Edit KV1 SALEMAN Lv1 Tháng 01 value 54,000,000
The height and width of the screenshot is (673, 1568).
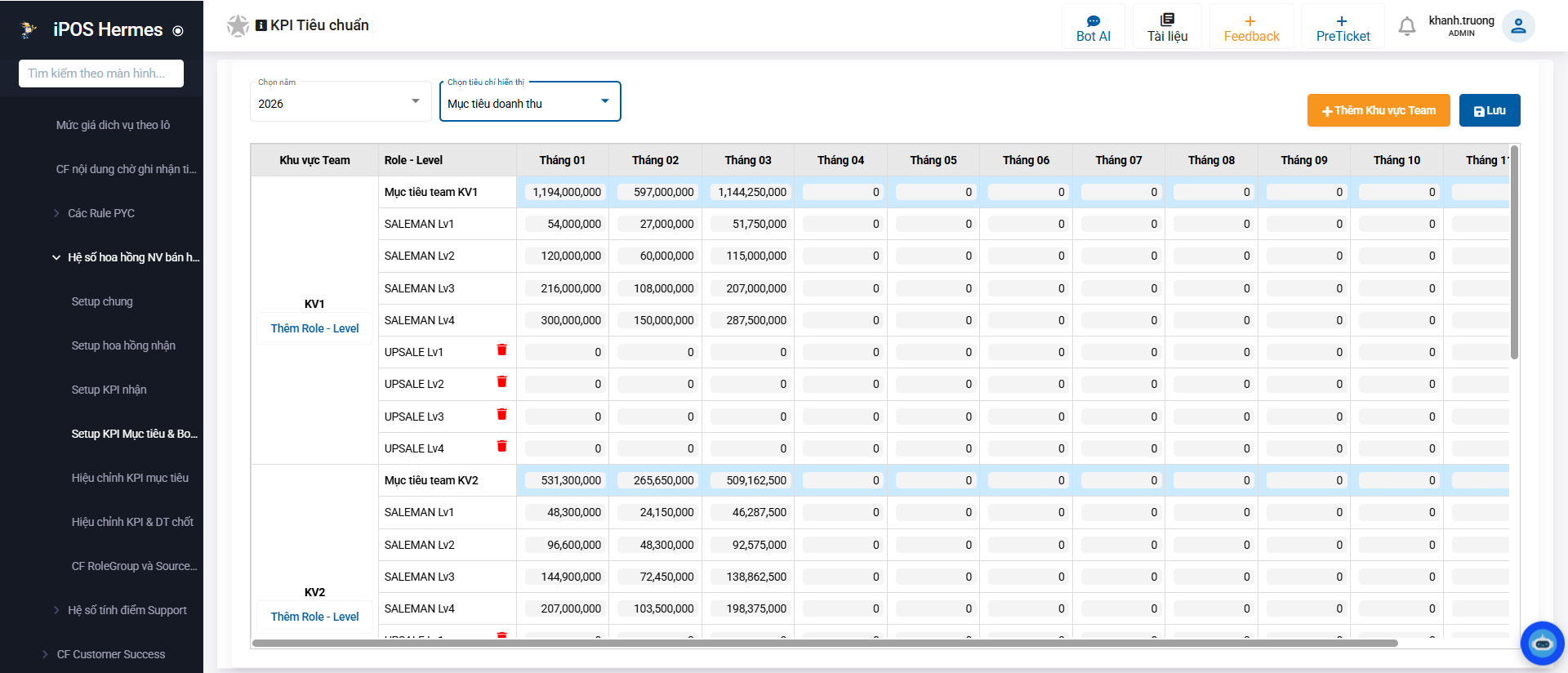[x=563, y=224]
